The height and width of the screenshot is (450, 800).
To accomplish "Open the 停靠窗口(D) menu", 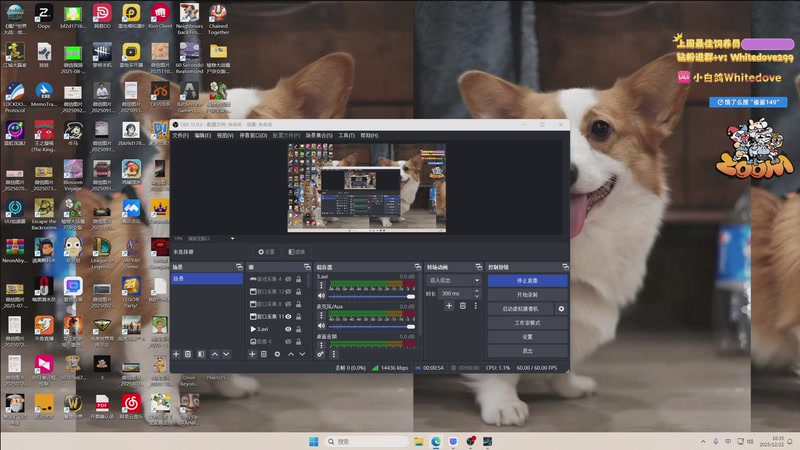I will 253,135.
